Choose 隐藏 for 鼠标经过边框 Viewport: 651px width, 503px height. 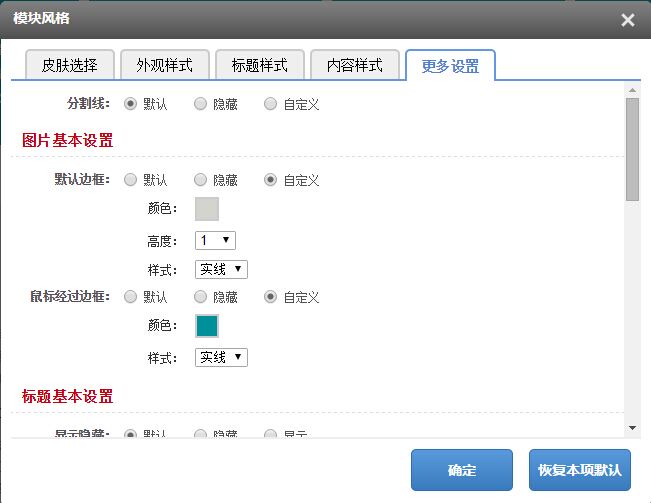tap(201, 297)
